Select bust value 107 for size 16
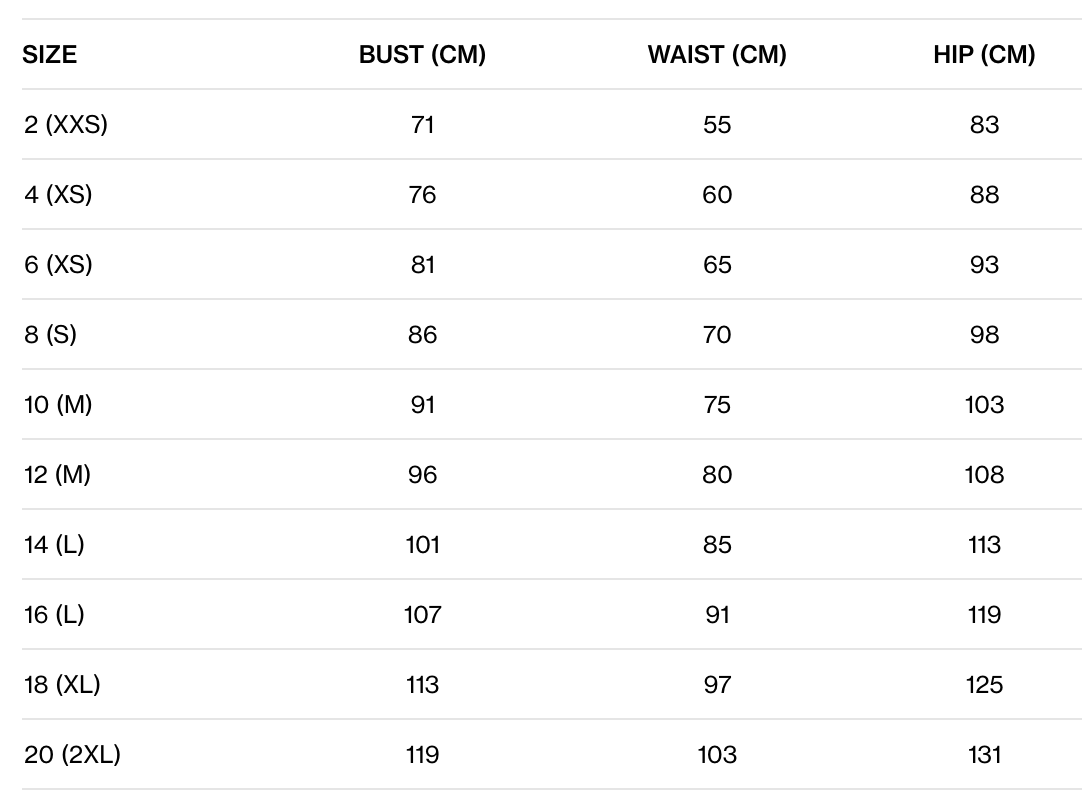This screenshot has width=1082, height=800. click(x=422, y=615)
